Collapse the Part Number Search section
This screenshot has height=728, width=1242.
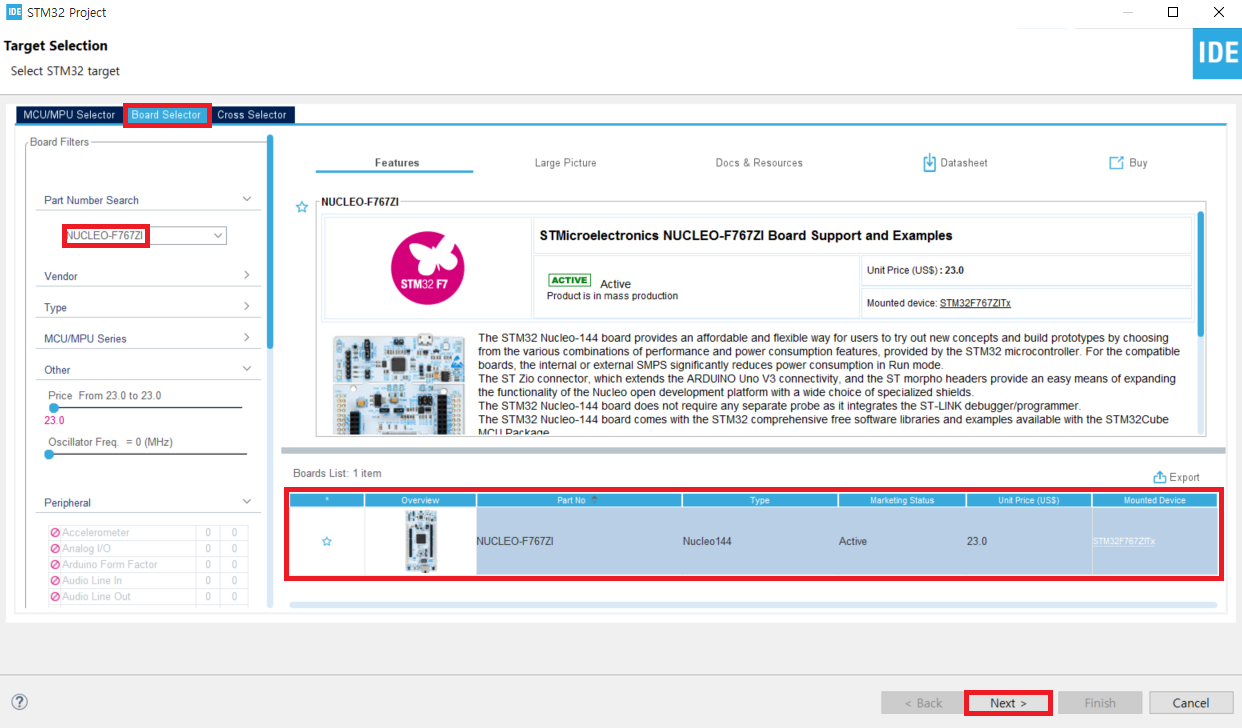coord(247,199)
